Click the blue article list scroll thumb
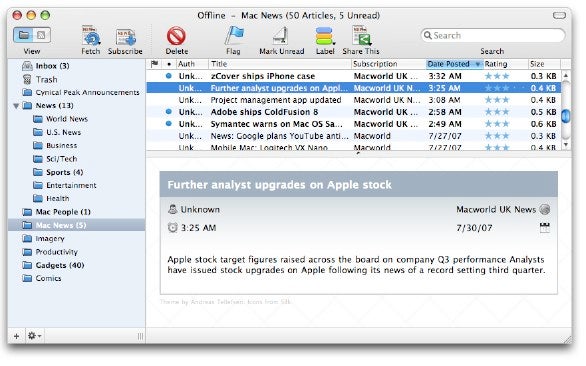Viewport: 586px width, 366px height. click(x=566, y=116)
